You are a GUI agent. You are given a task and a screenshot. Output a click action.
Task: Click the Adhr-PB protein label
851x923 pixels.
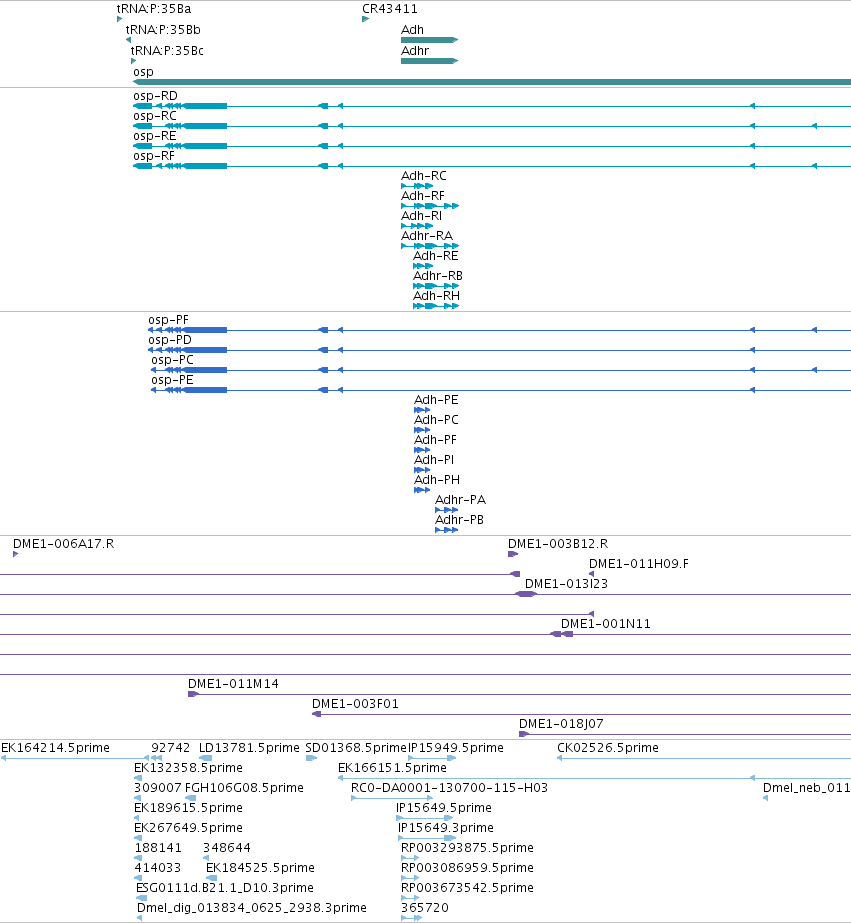(x=459, y=520)
